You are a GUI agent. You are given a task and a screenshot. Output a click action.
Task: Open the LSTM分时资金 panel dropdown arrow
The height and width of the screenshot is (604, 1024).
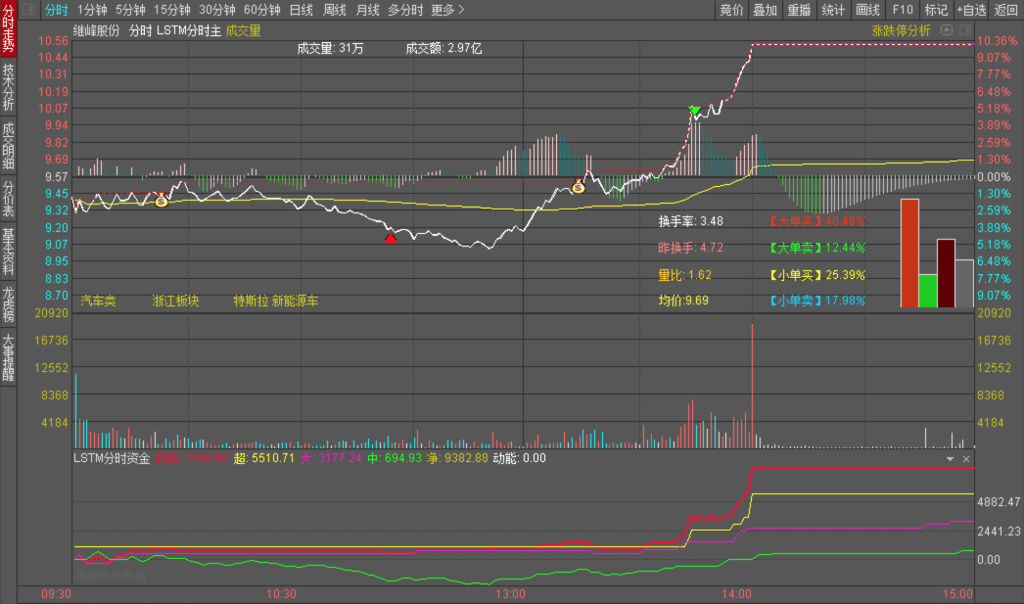[950, 459]
